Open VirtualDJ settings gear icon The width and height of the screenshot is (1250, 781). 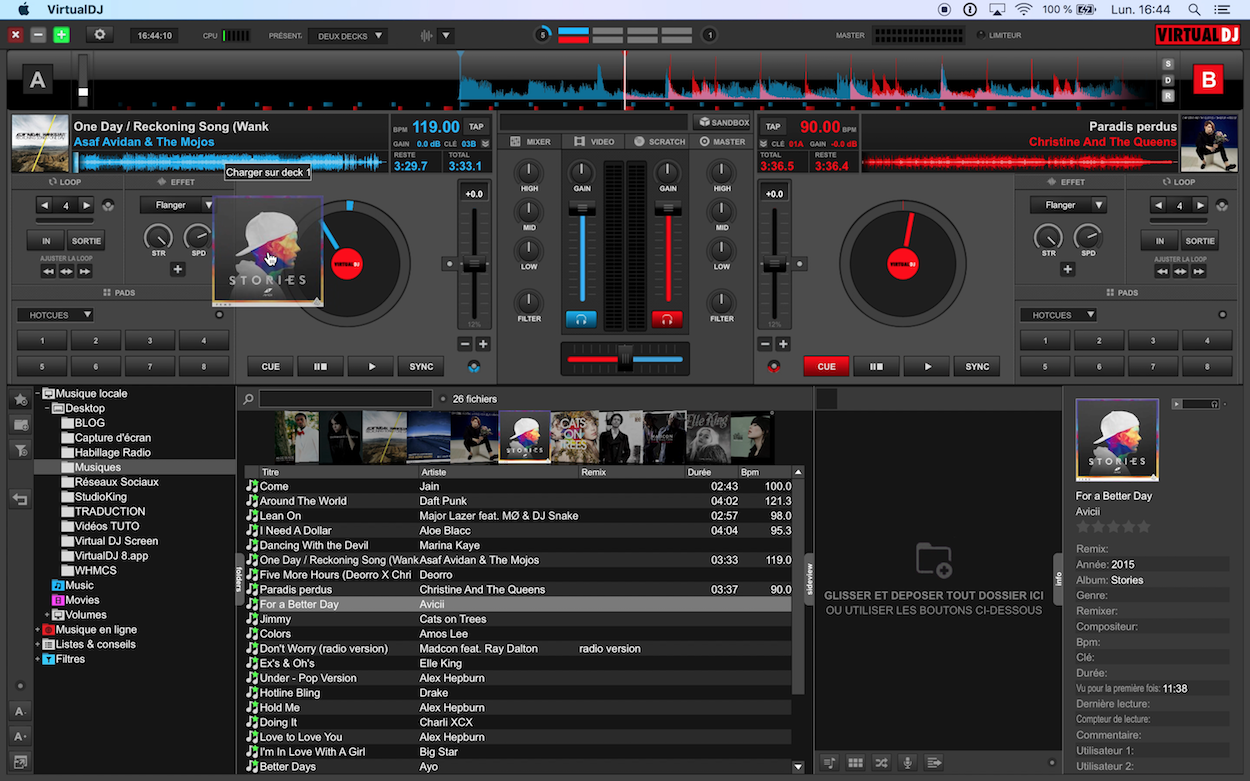click(x=99, y=35)
